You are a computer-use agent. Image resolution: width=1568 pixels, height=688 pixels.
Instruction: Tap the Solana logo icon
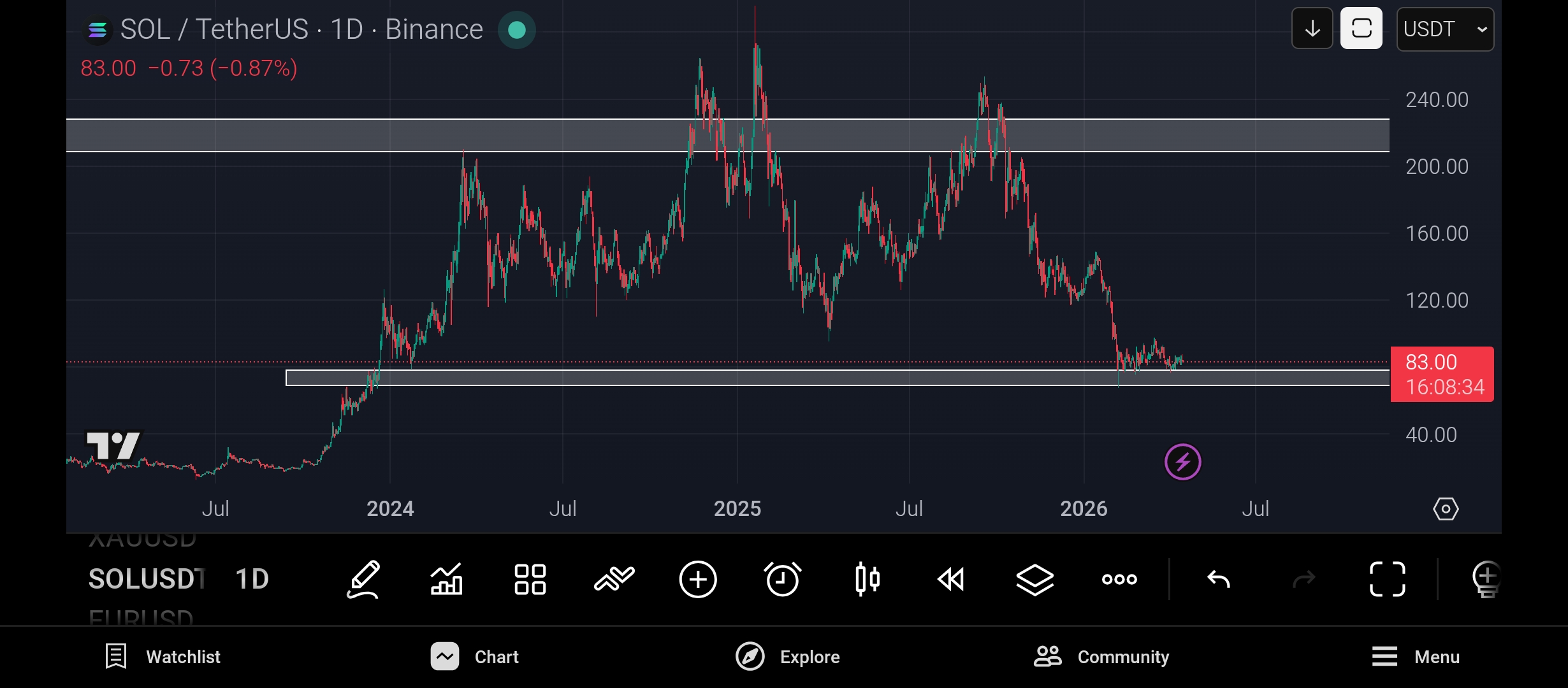point(98,29)
